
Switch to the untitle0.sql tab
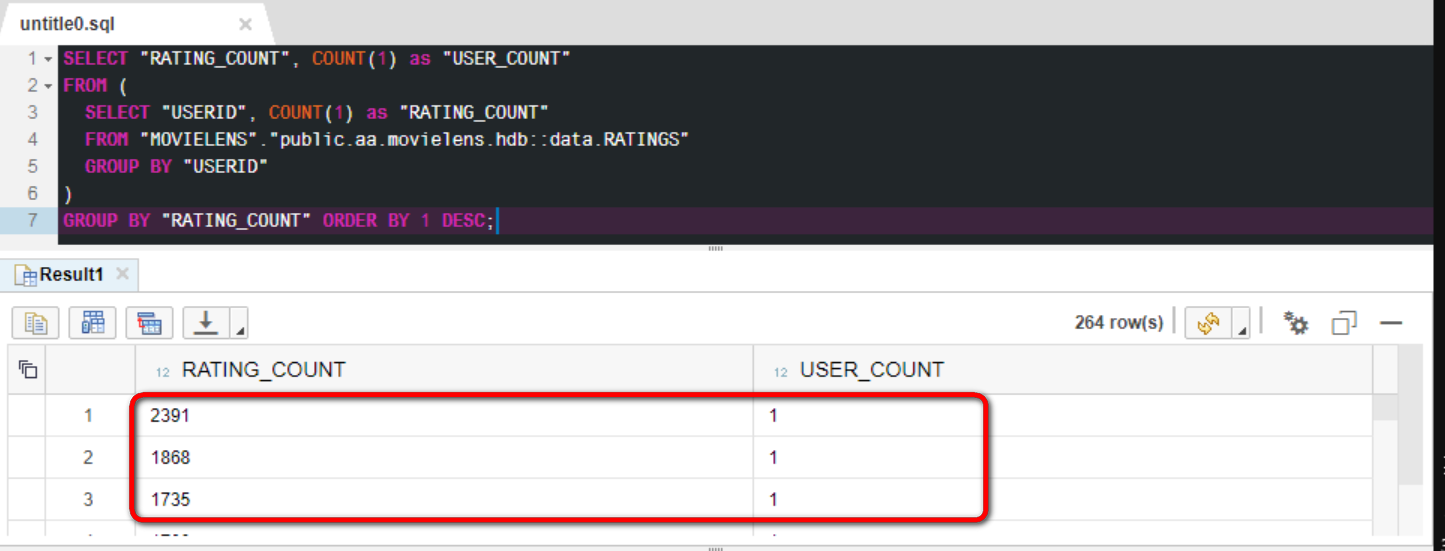tap(68, 24)
